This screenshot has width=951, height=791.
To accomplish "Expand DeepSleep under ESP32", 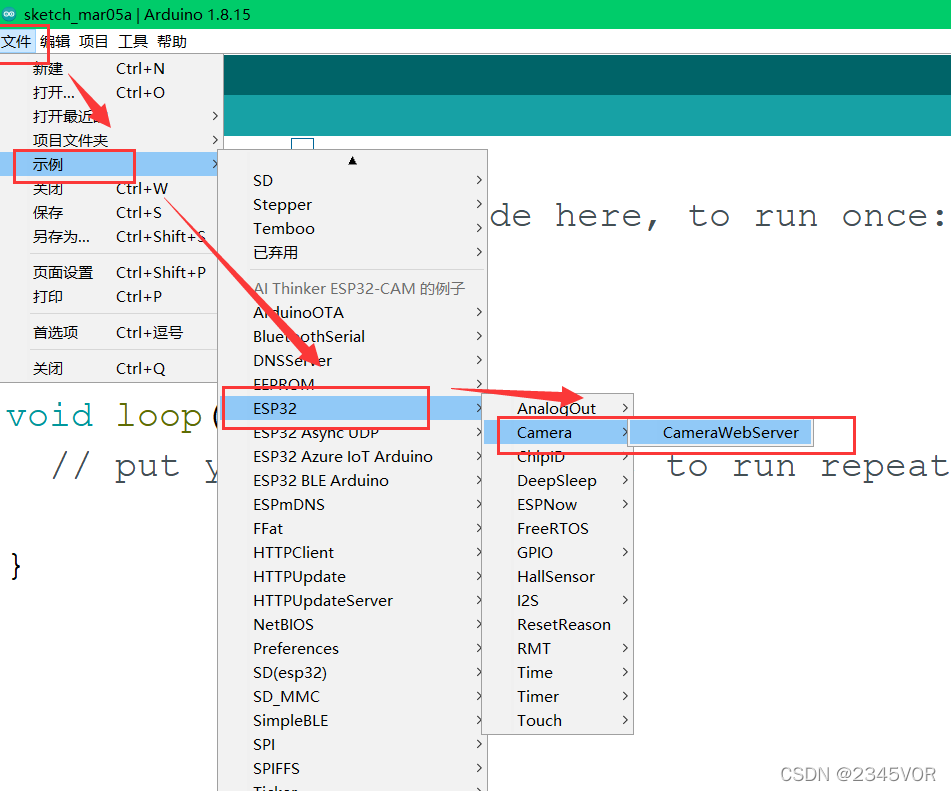I will tap(557, 480).
